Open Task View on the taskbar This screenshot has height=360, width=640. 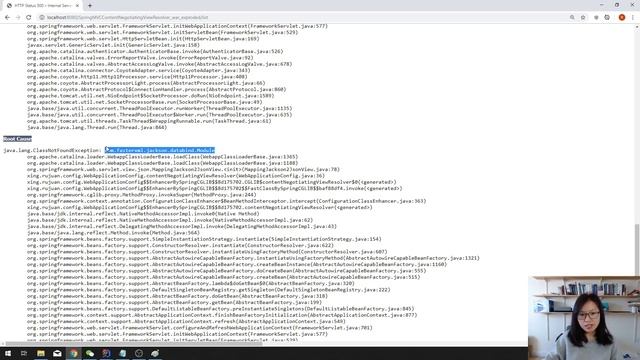(24, 353)
